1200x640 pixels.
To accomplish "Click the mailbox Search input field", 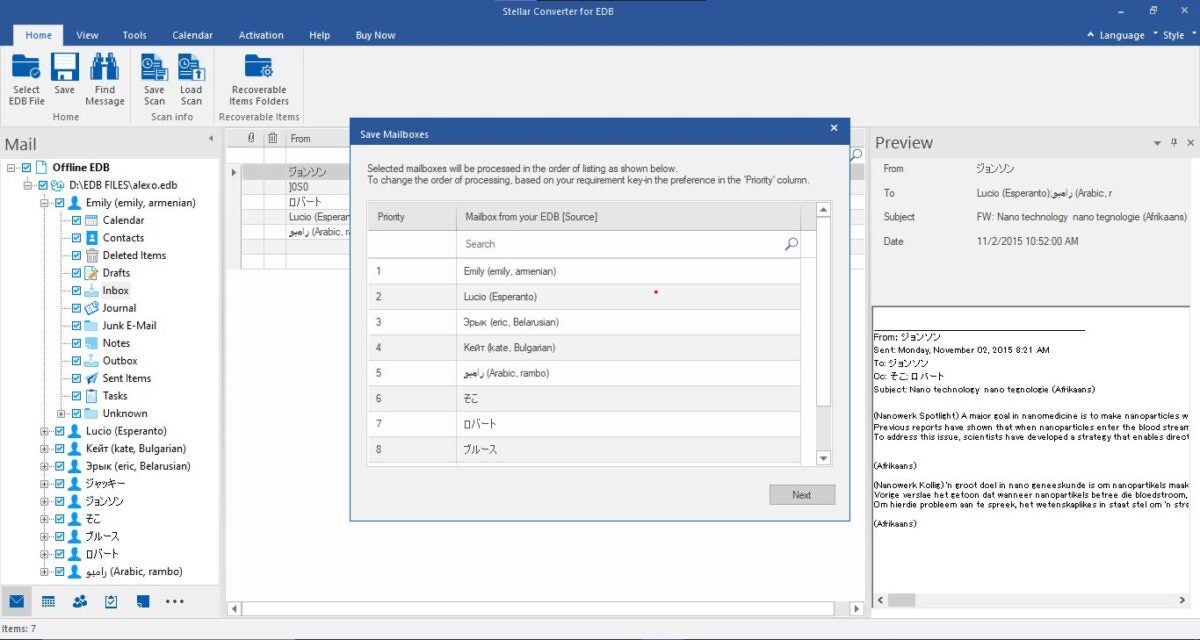I will (x=629, y=243).
